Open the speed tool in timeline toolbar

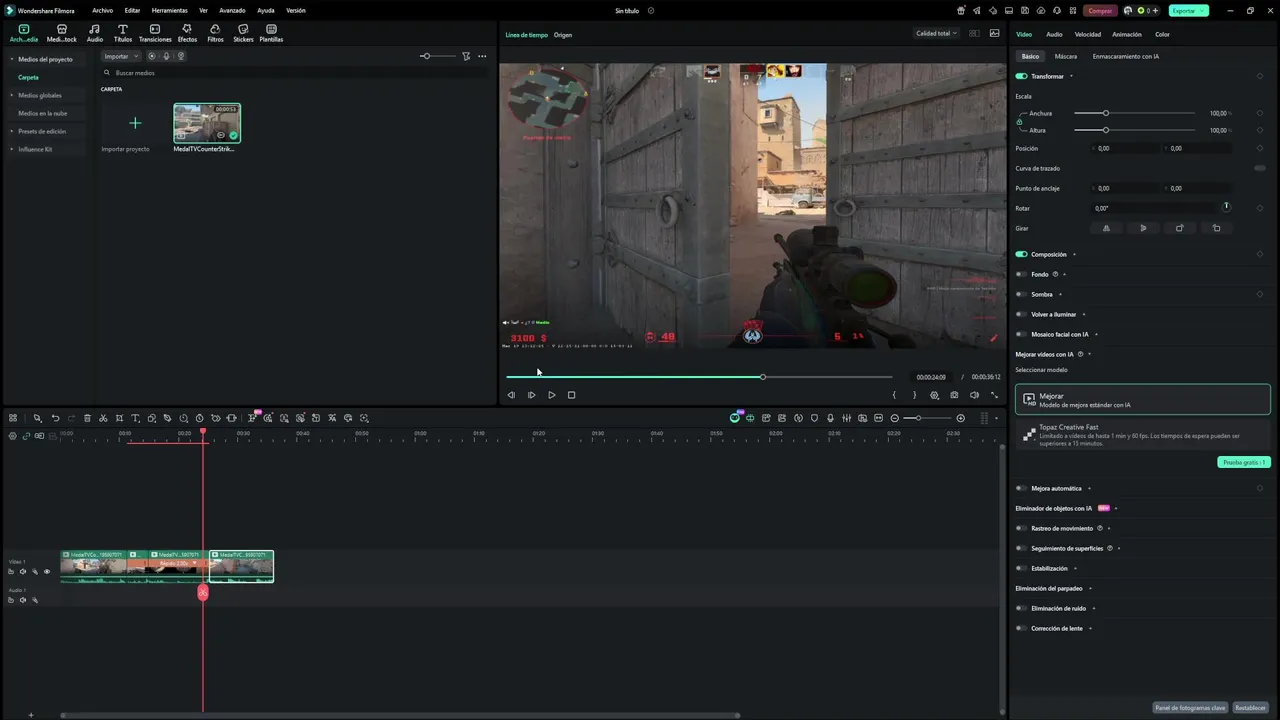184,418
